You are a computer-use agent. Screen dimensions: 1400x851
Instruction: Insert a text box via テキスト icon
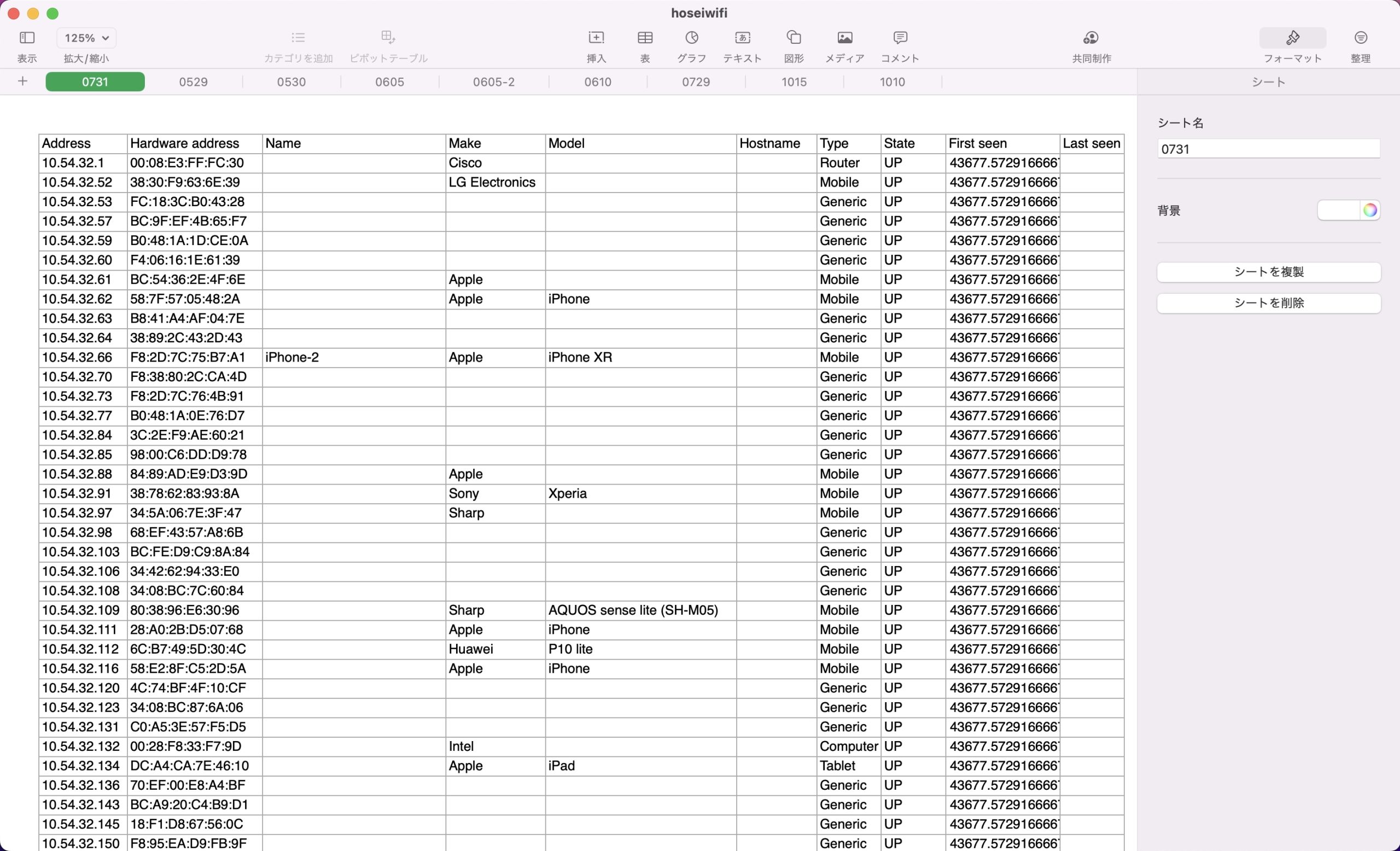coord(742,38)
